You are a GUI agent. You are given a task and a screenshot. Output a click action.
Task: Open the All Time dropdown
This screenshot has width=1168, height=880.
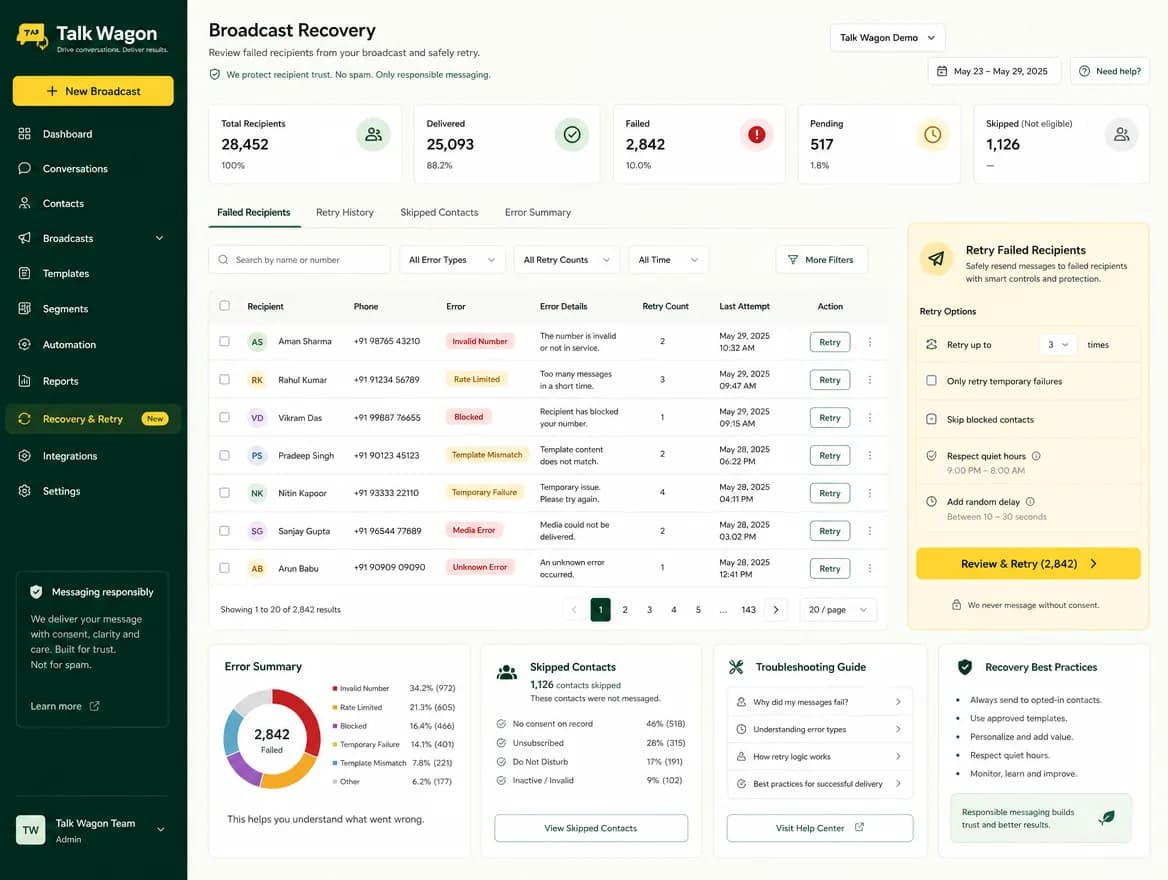point(668,259)
